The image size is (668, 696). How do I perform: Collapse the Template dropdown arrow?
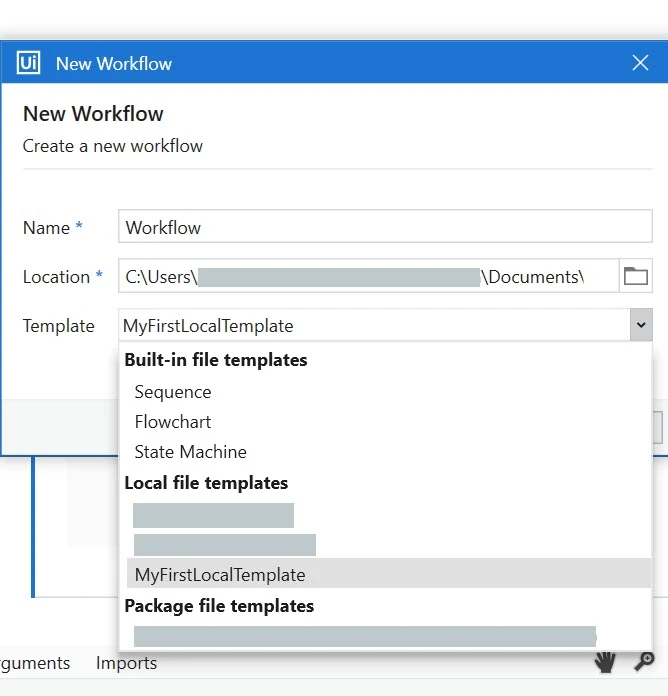point(641,325)
